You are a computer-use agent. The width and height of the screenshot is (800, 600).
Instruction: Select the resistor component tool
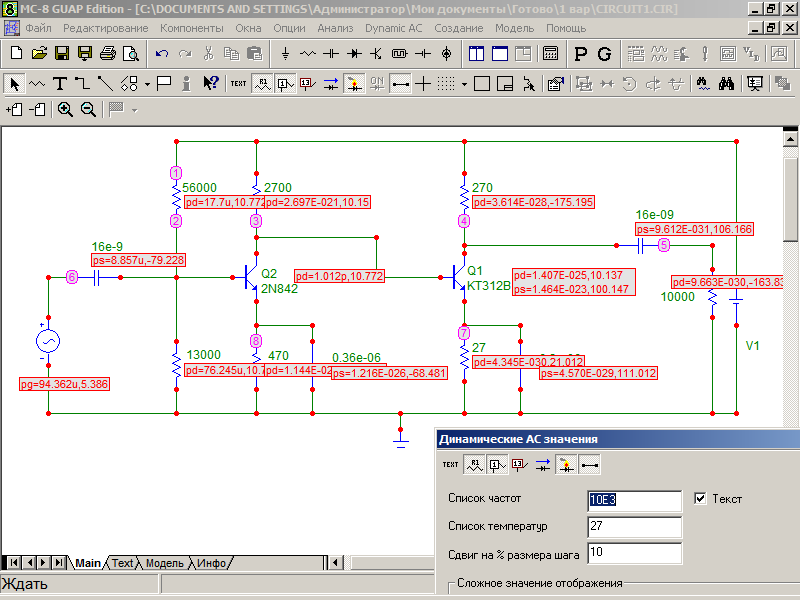pos(308,52)
